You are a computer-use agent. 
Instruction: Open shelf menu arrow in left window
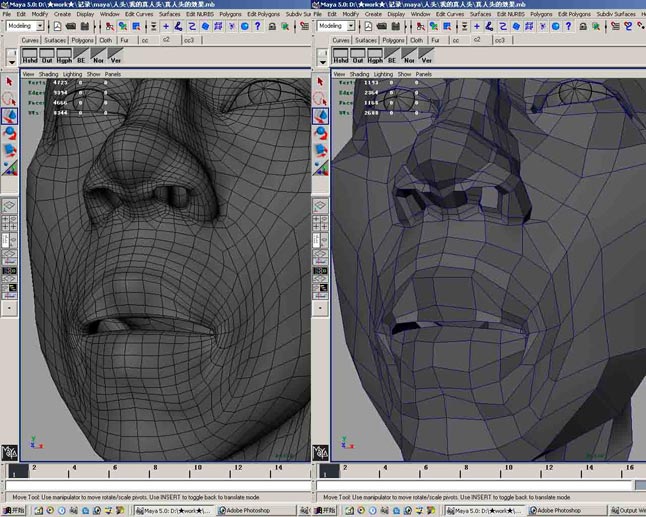12,62
